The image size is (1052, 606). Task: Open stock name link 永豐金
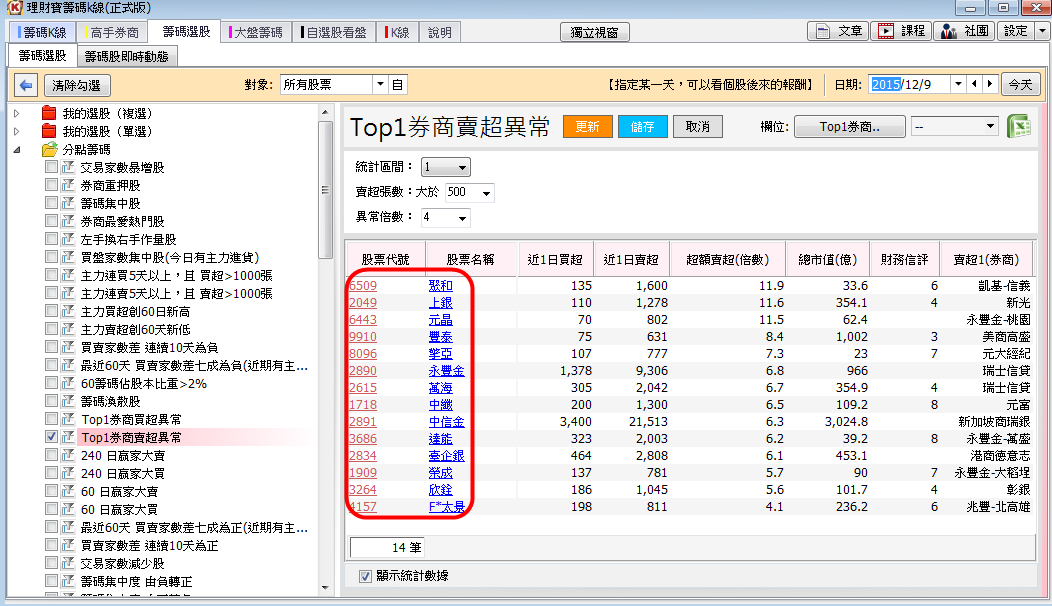click(446, 370)
